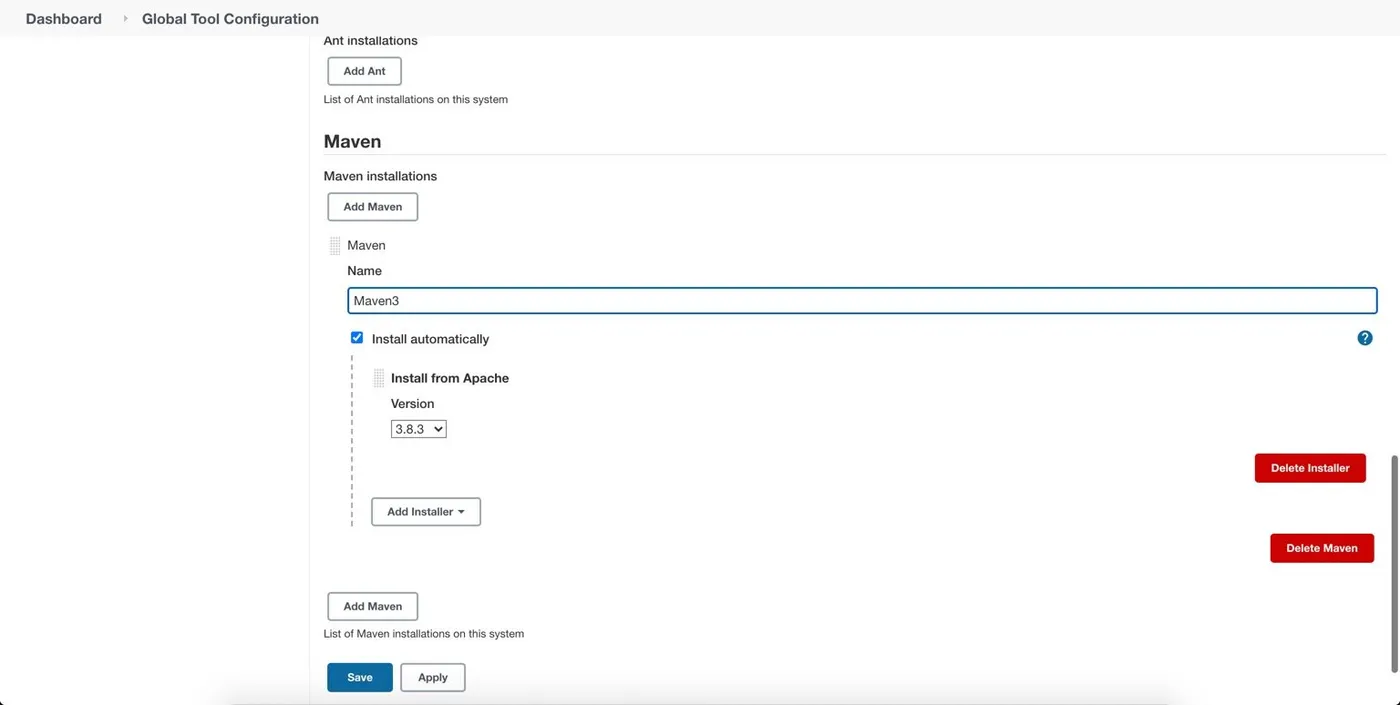Click the Install from Apache drag handle
This screenshot has height=705, width=1400.
pos(379,378)
